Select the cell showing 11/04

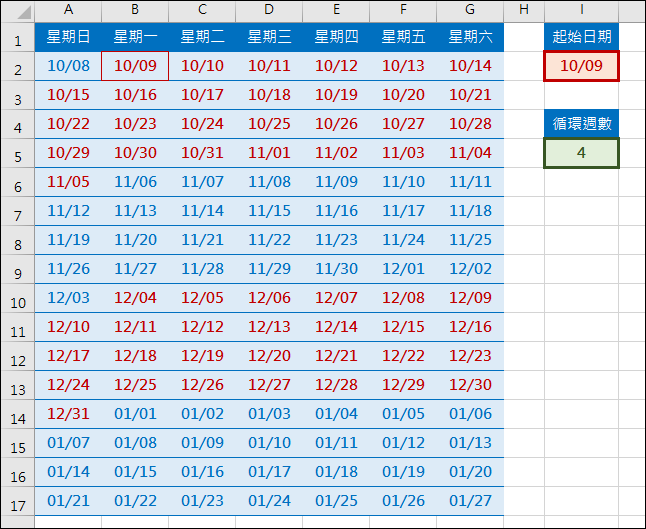click(470, 153)
